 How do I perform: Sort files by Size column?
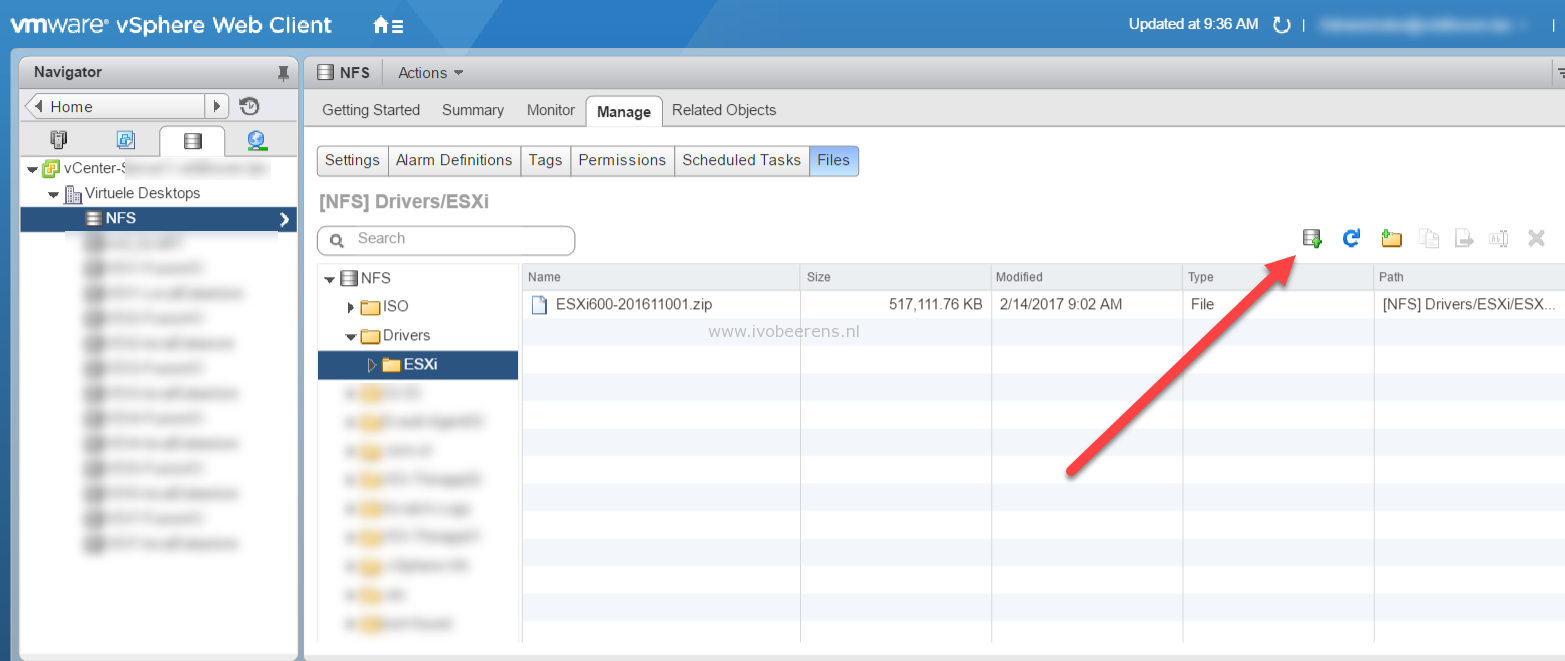[x=896, y=277]
